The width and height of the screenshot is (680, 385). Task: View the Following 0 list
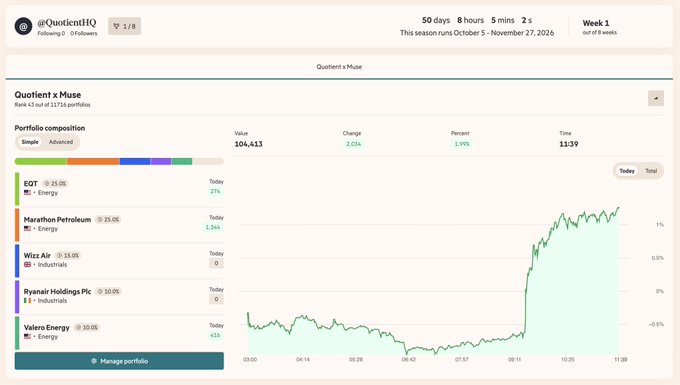pyautogui.click(x=51, y=33)
